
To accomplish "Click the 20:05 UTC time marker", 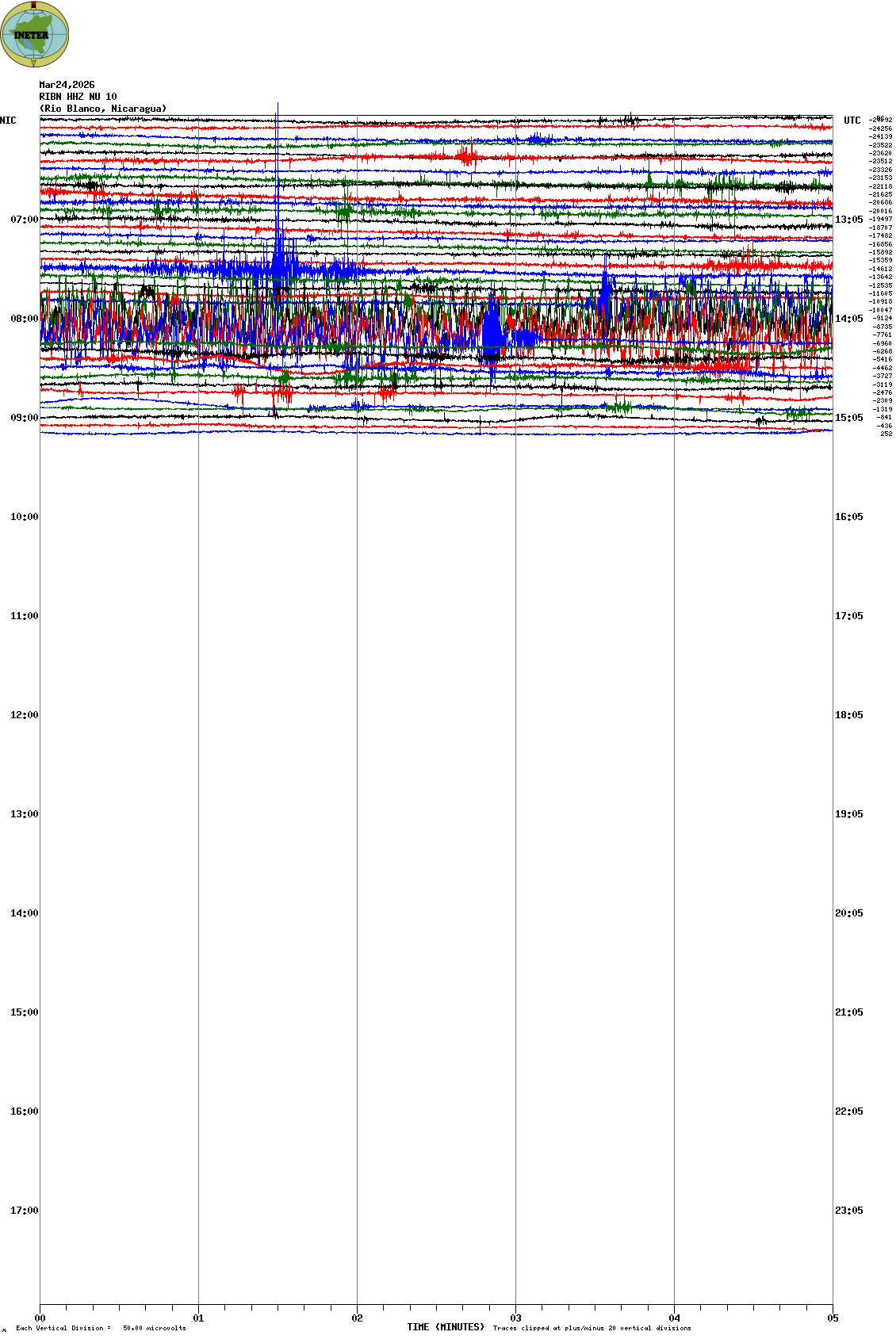I will pos(848,913).
